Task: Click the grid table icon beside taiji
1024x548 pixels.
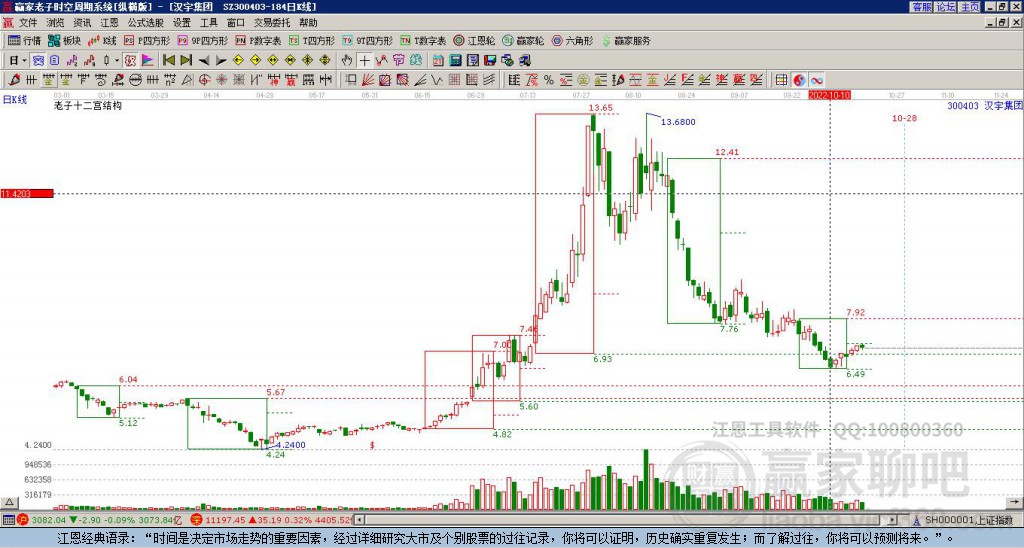Action: pos(781,80)
